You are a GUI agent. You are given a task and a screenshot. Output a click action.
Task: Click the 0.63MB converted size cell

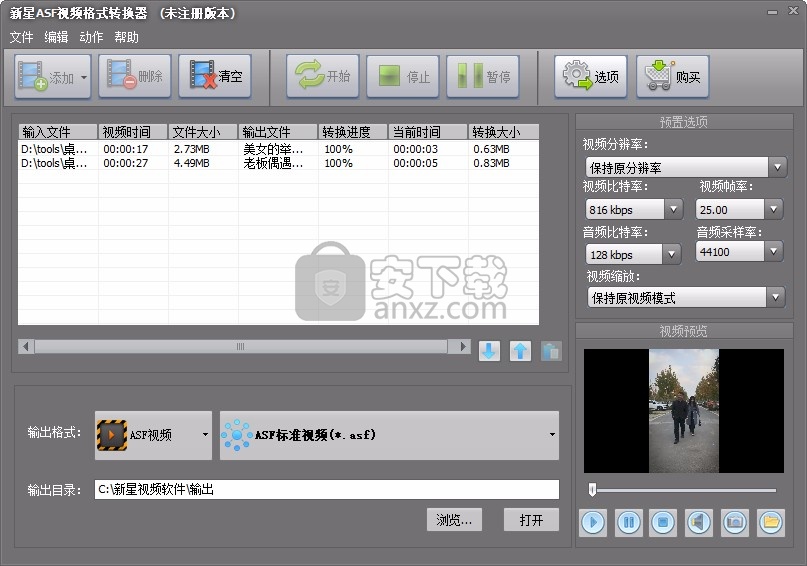[x=492, y=149]
